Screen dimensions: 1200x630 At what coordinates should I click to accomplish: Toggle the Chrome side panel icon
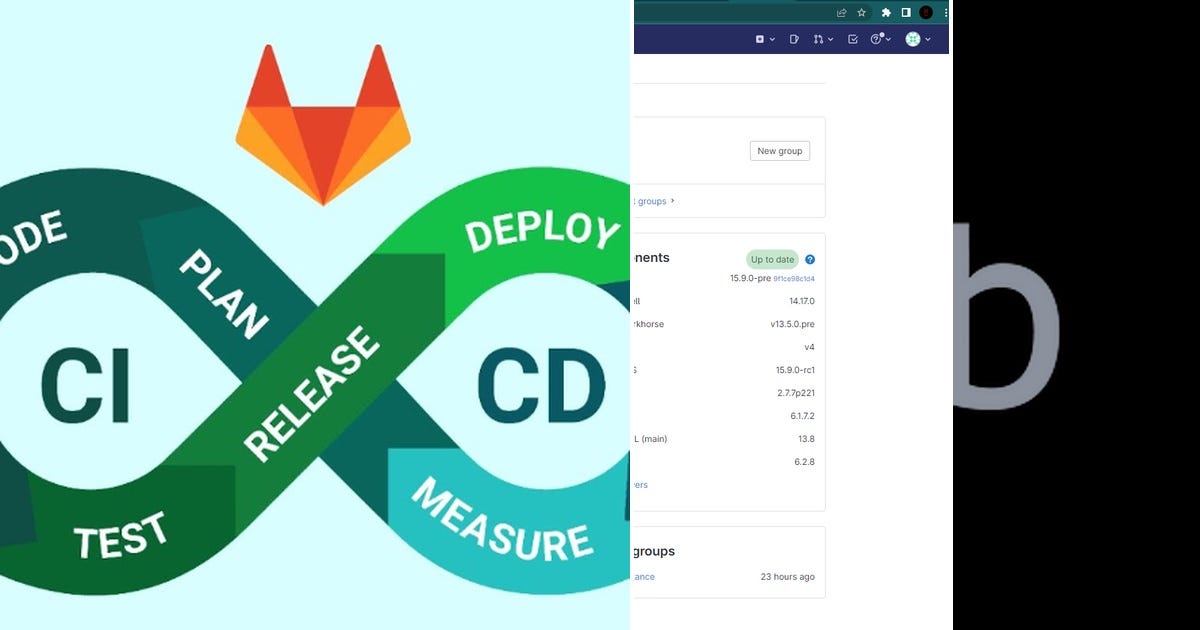click(x=906, y=13)
